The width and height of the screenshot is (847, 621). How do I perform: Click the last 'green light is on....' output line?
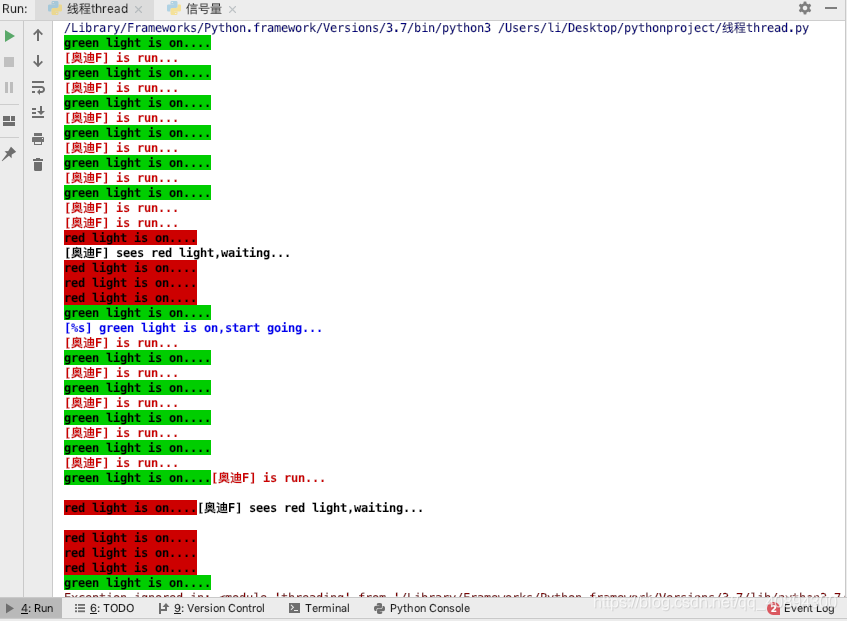(137, 583)
